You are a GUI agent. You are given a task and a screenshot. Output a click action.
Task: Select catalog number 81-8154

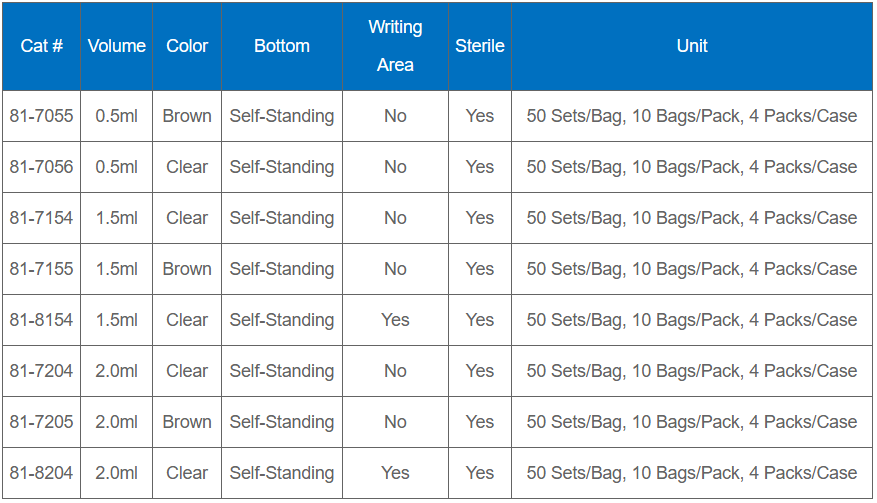[41, 320]
